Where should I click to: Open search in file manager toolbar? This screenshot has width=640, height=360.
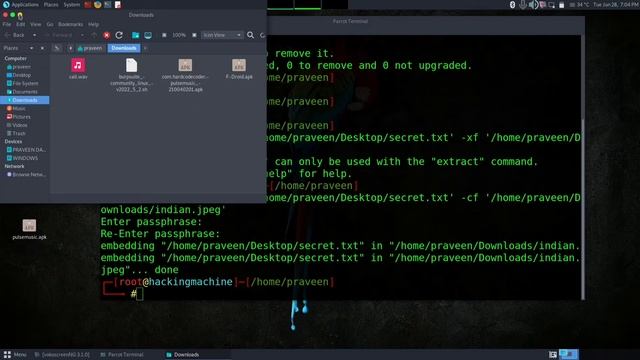tap(250, 35)
